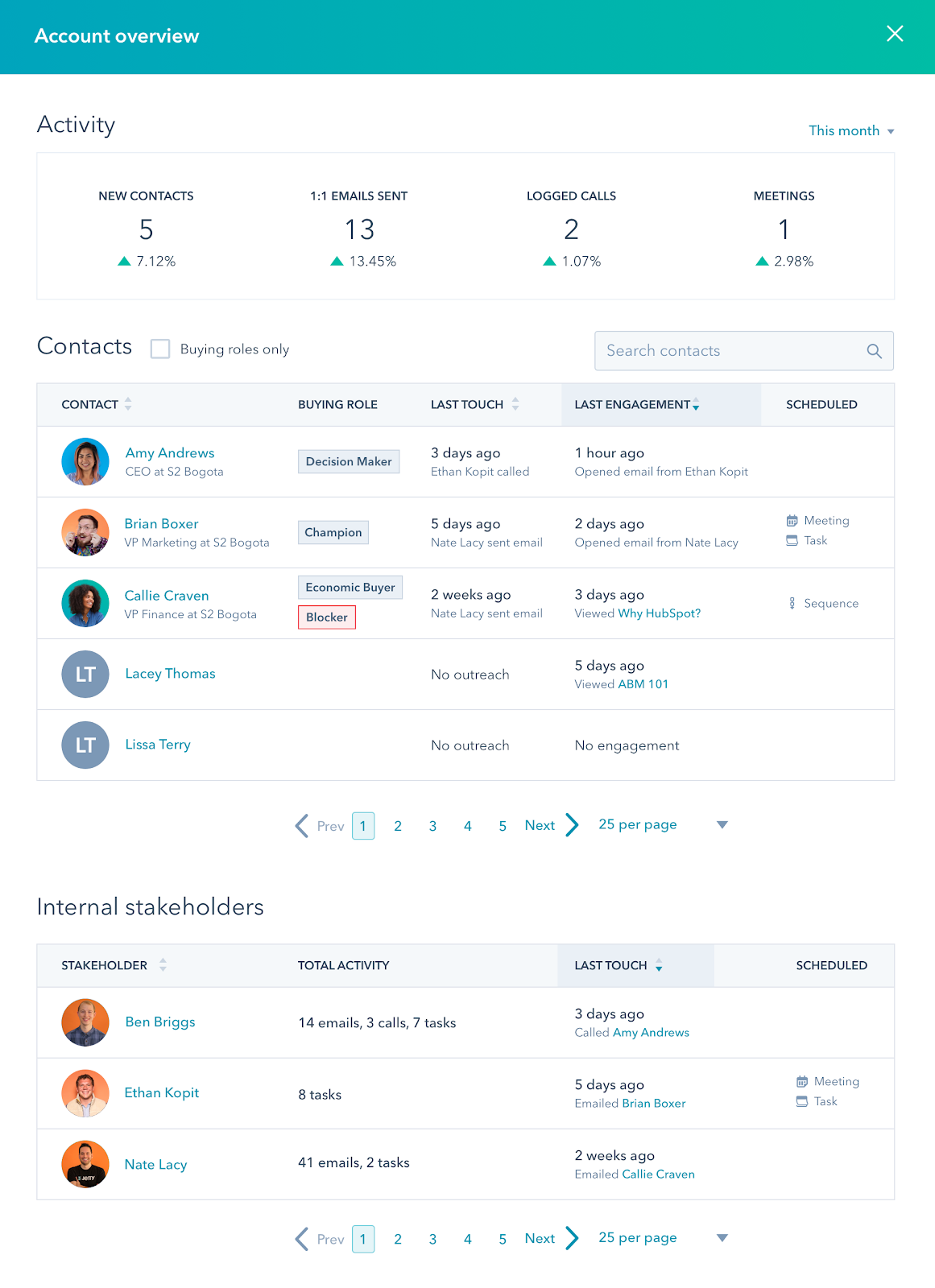Enable the Buying roles only checkbox

(161, 349)
